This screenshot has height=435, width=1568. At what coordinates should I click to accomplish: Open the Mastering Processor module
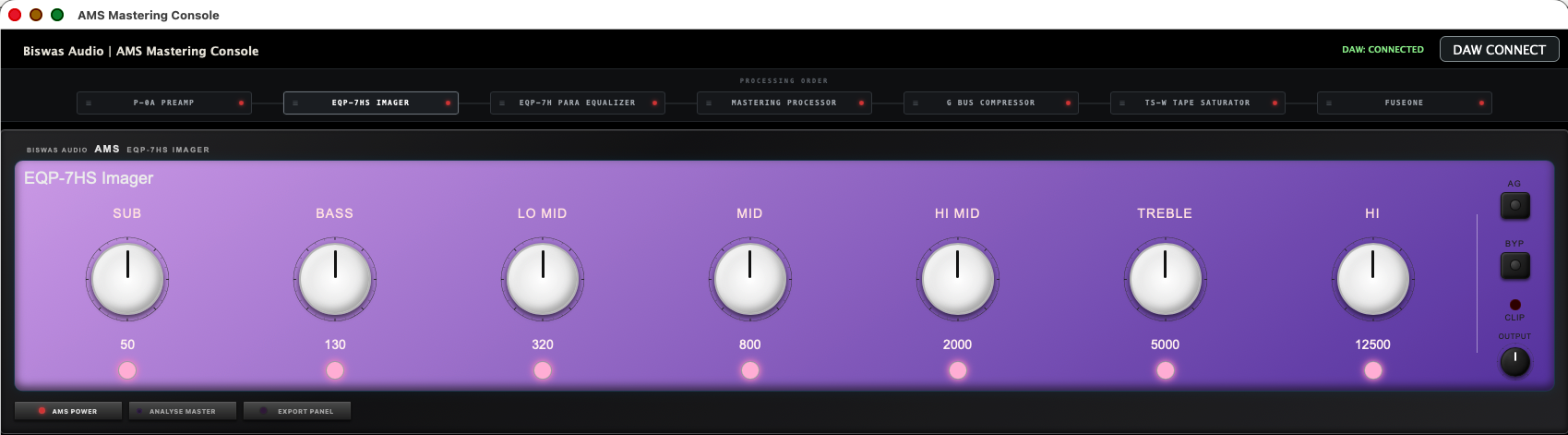[784, 103]
